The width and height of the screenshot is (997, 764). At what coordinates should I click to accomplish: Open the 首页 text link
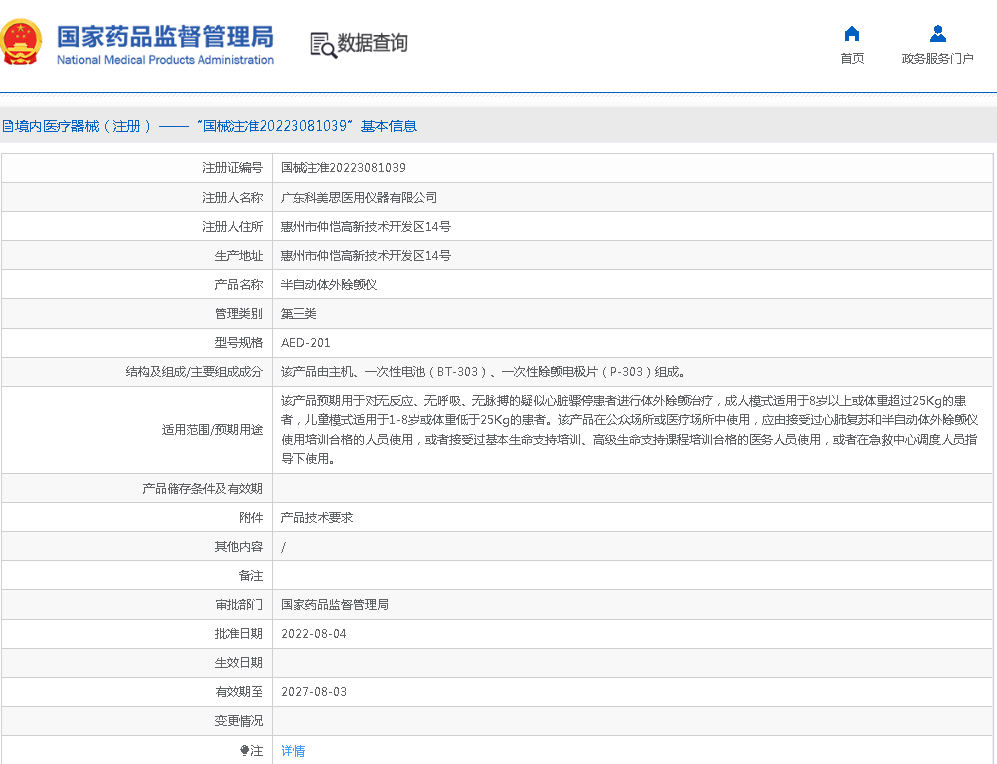852,59
